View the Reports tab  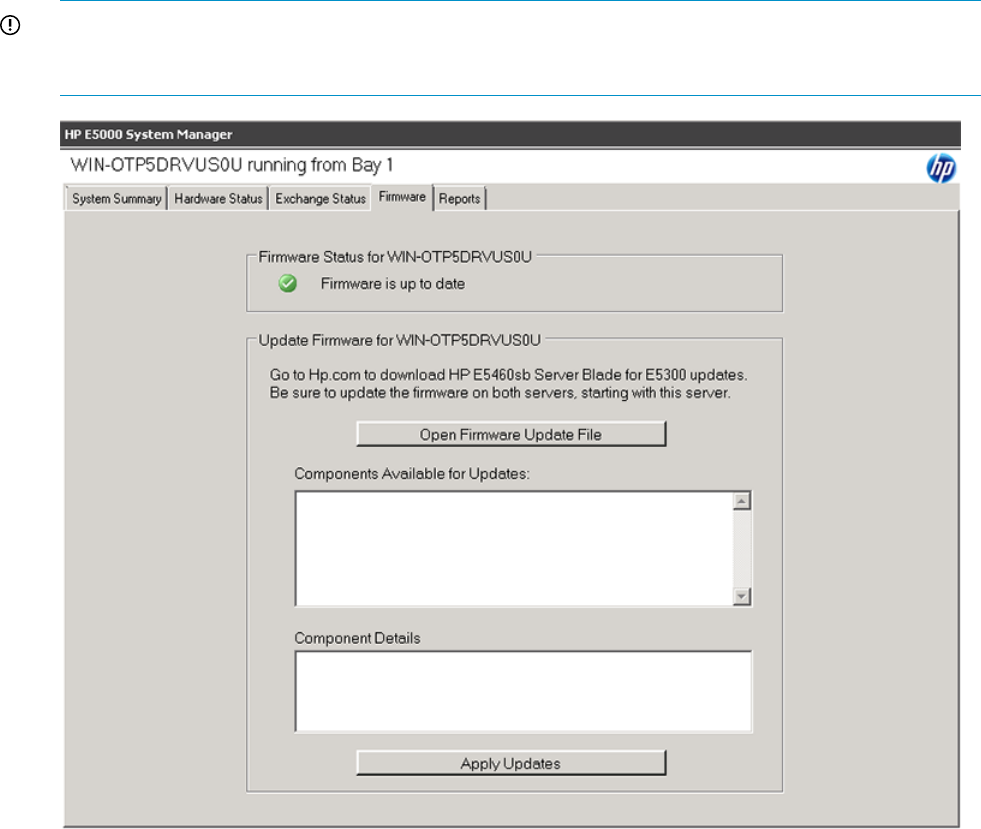460,198
